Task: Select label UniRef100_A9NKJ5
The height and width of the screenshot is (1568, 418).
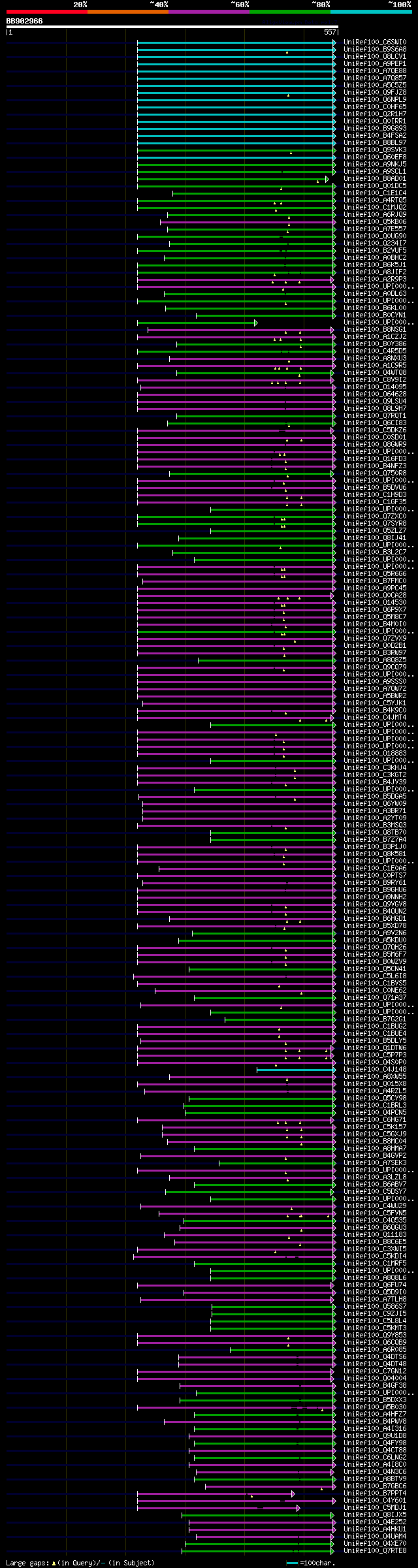Action: (375, 165)
